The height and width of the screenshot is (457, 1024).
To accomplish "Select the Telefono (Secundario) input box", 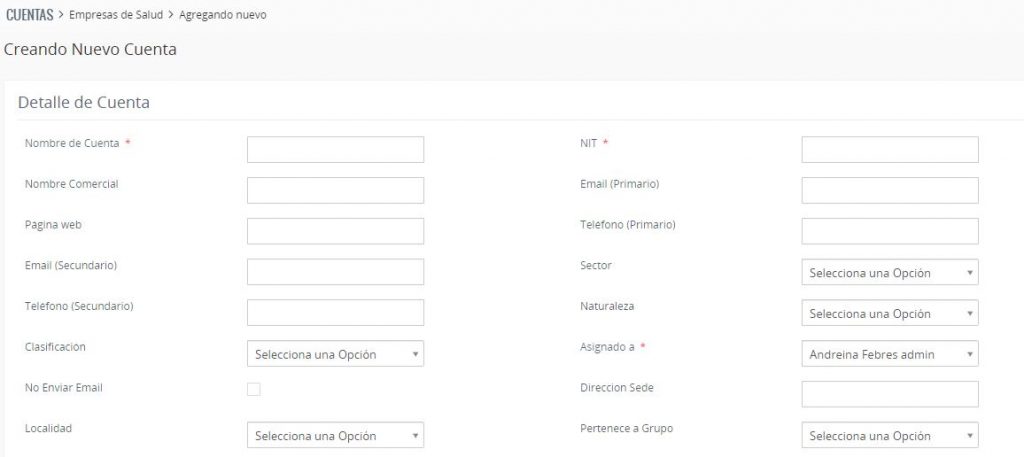I will [x=335, y=313].
